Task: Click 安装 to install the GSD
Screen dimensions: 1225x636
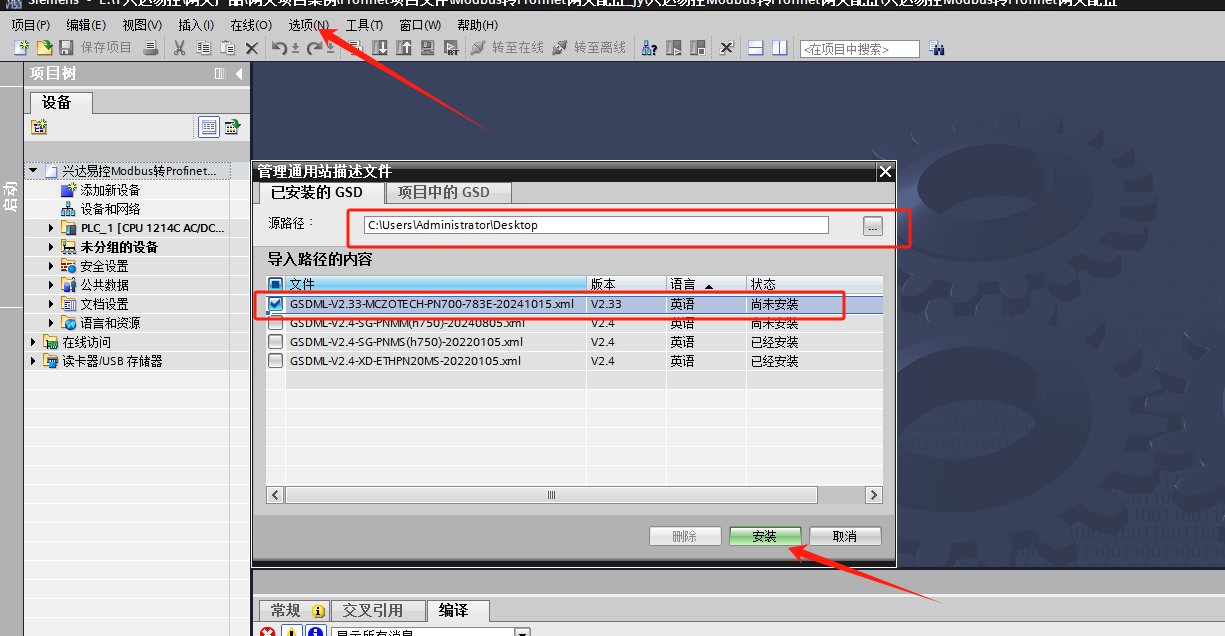Action: 765,536
